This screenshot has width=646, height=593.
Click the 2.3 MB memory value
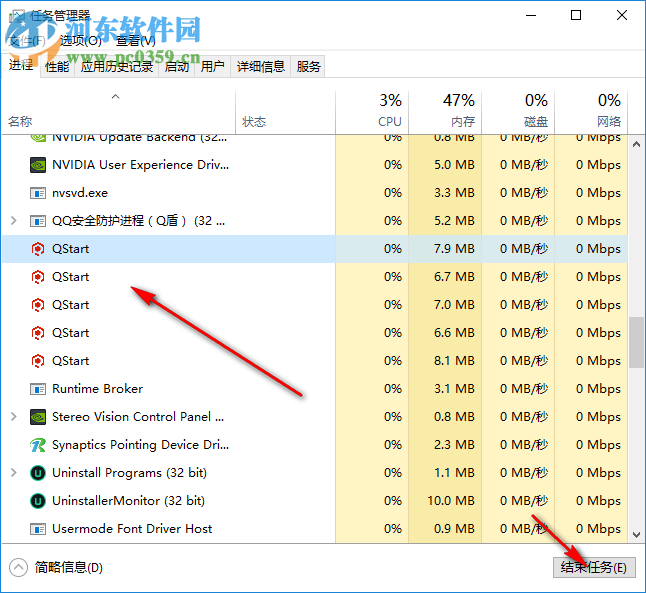[x=454, y=445]
